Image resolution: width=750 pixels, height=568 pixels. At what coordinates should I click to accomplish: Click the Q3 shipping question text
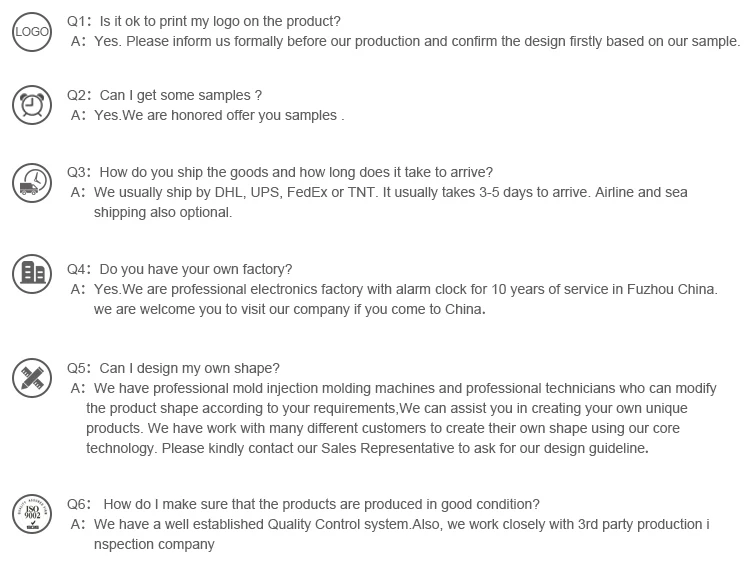pyautogui.click(x=280, y=172)
